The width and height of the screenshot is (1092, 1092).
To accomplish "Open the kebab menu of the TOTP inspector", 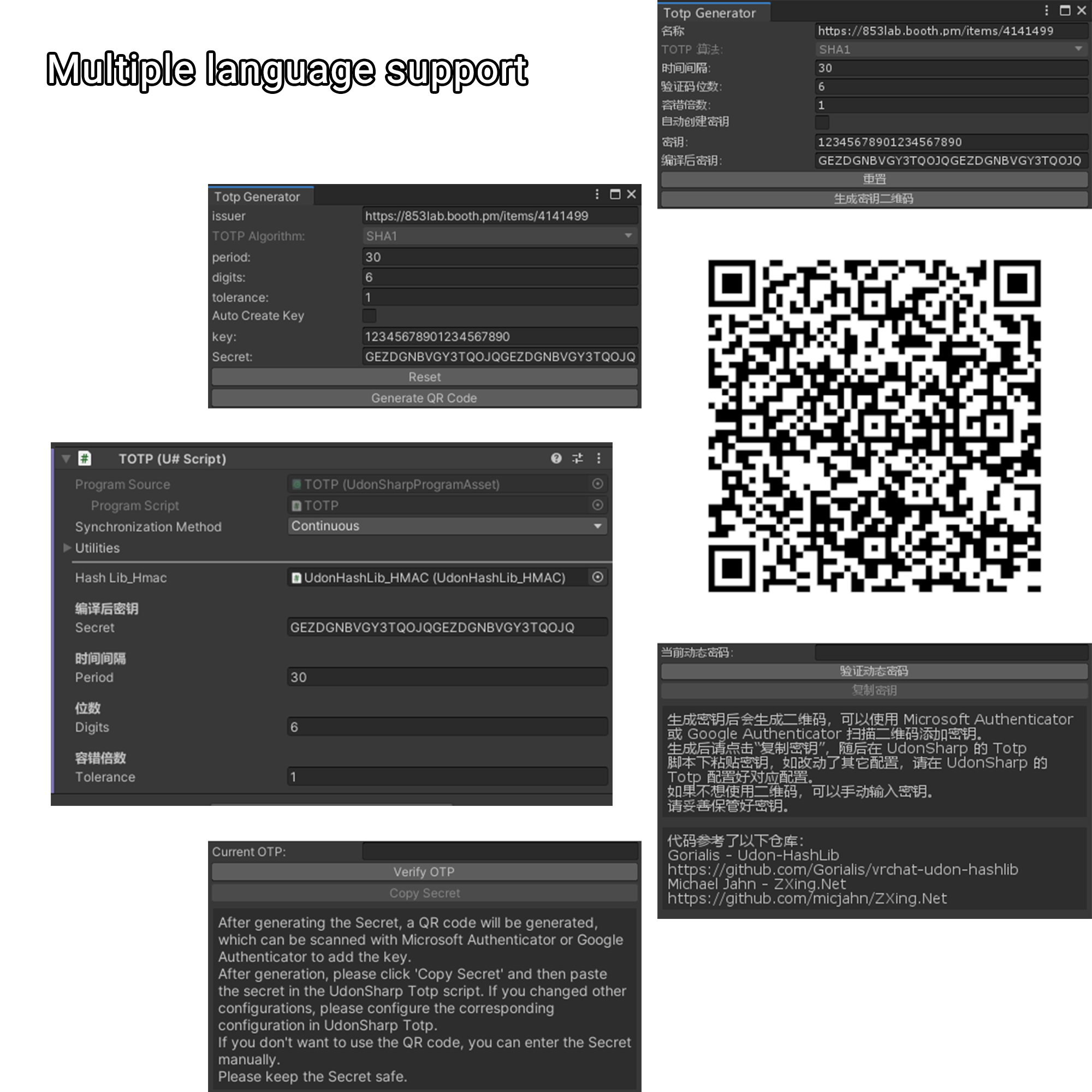I will point(598,459).
